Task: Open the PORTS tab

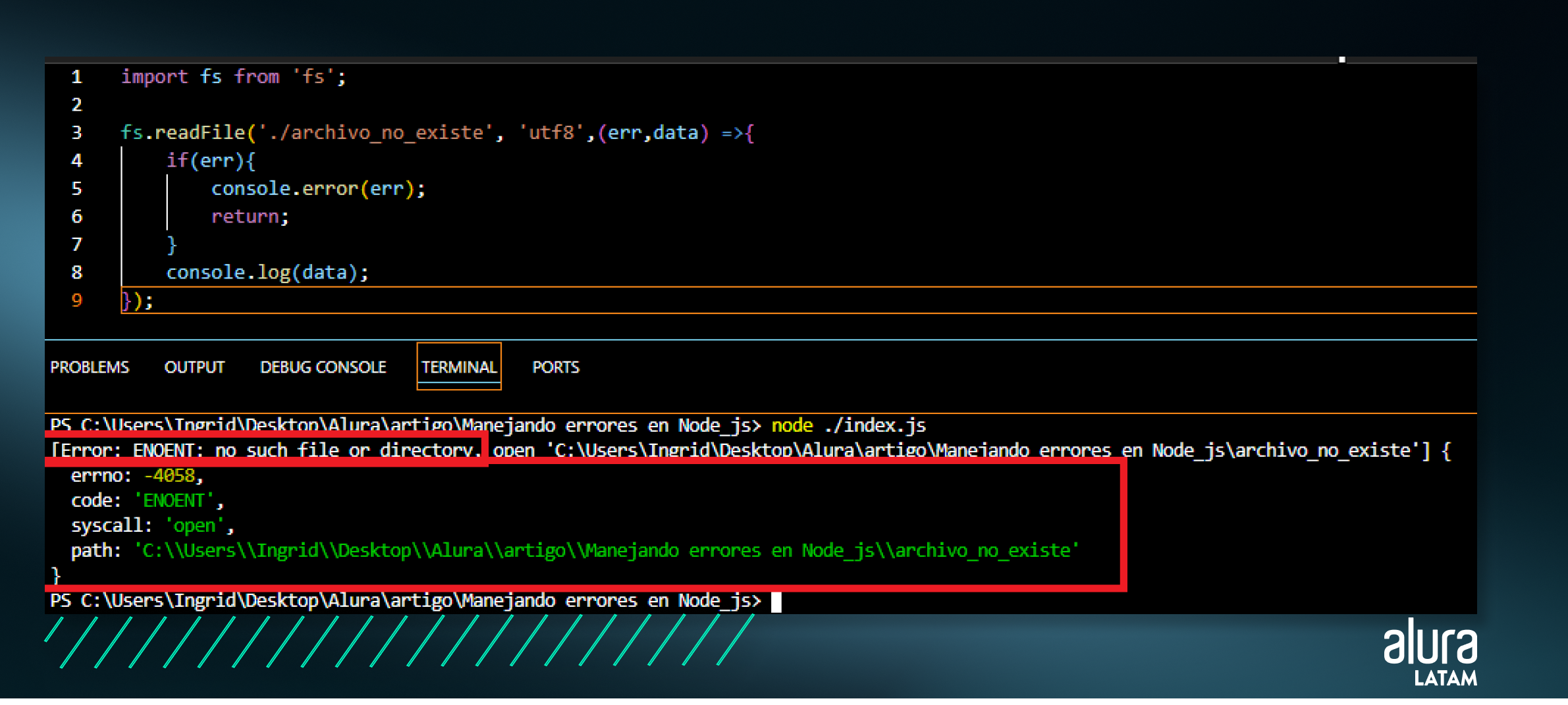Action: tap(556, 367)
